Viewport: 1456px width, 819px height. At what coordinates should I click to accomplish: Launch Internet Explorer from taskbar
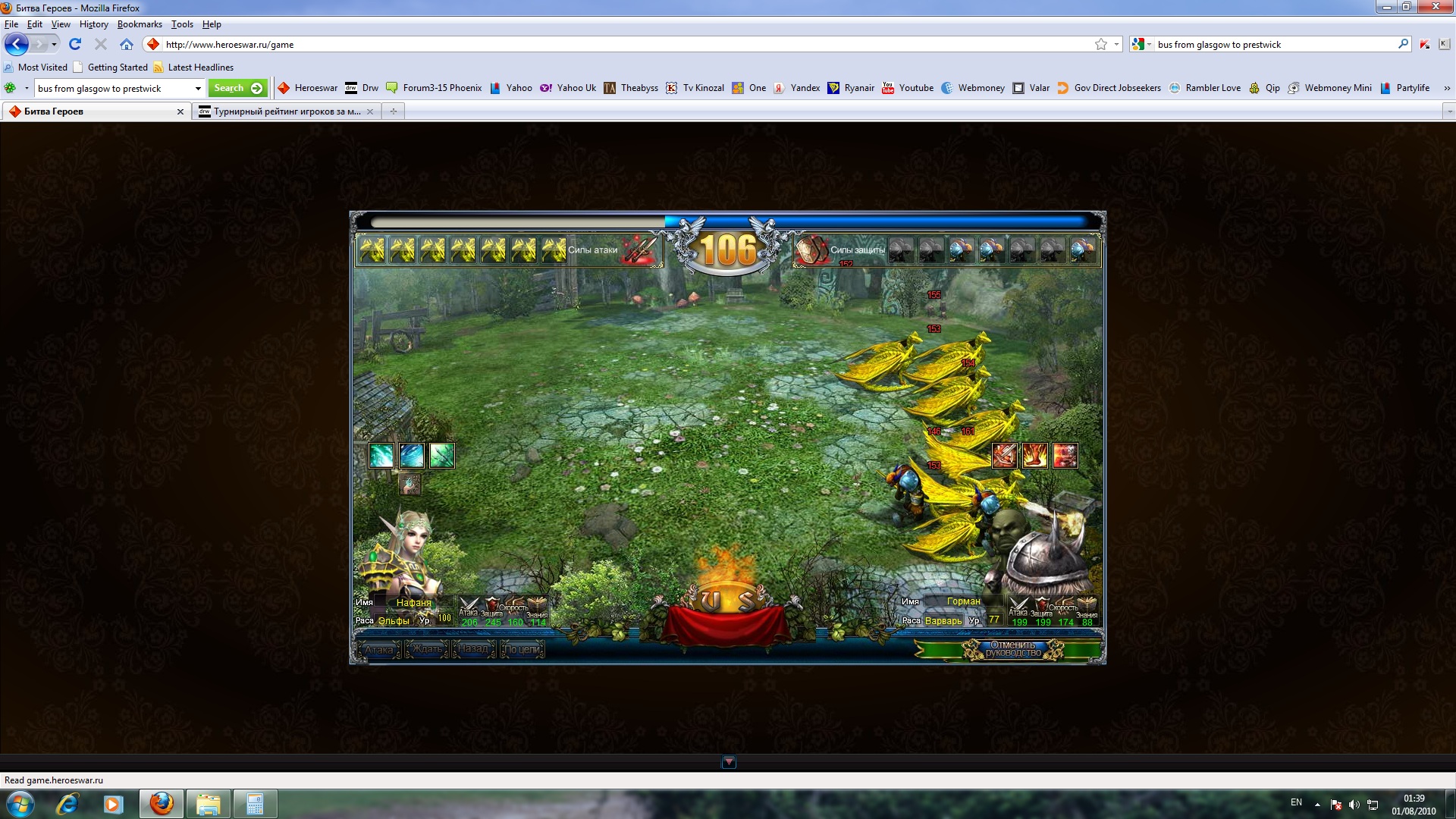[x=67, y=804]
